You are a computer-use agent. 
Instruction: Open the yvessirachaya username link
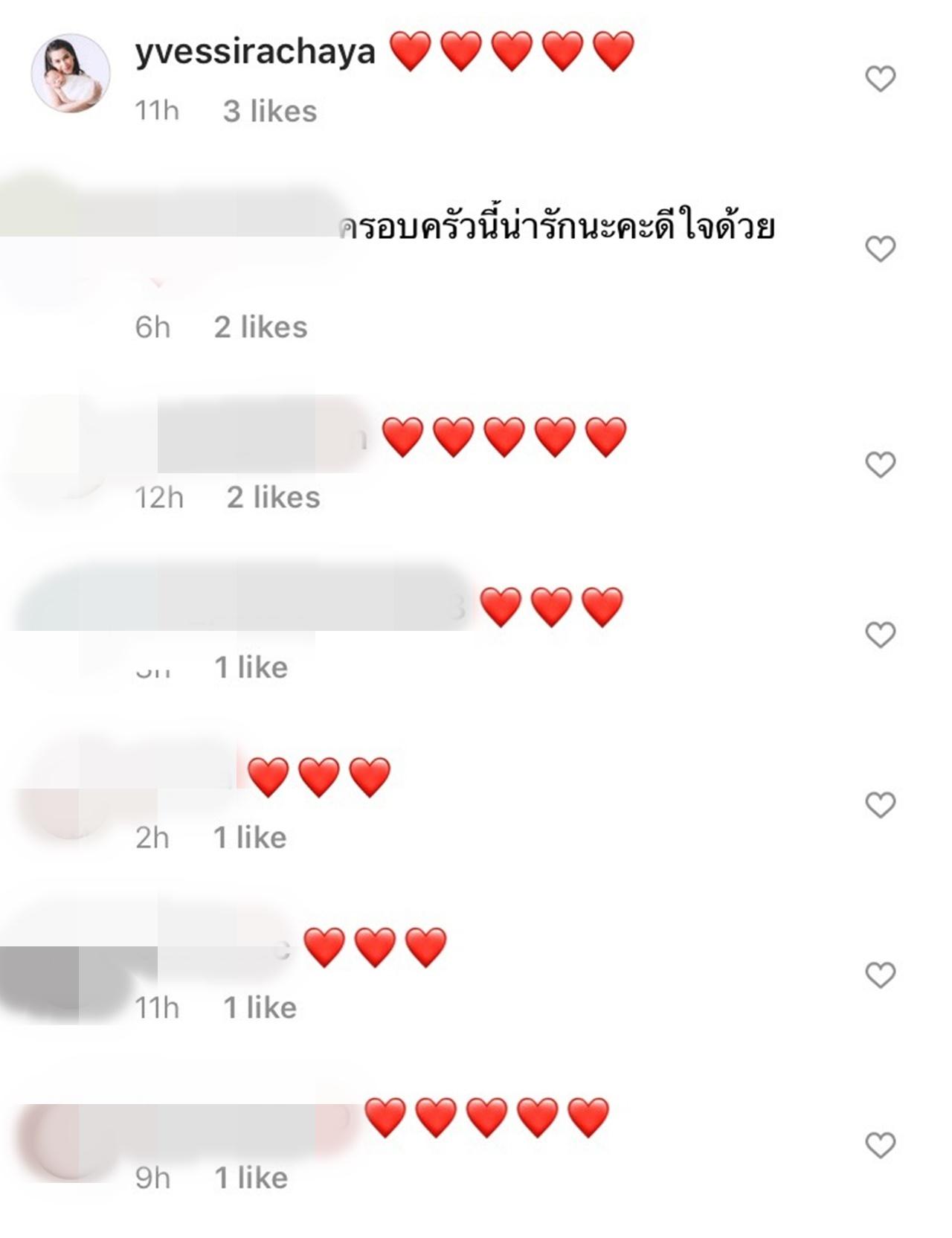tap(255, 54)
